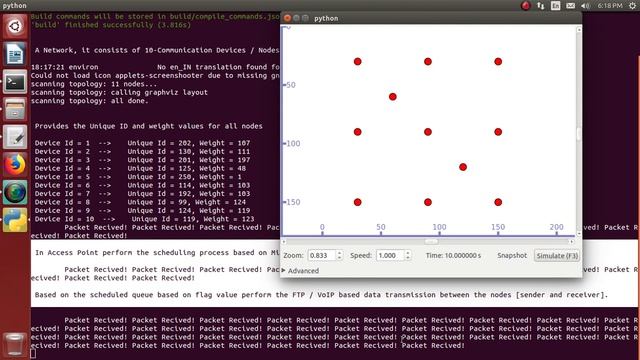Open the Trash in the dock
This screenshot has height=360, width=640.
[x=15, y=344]
